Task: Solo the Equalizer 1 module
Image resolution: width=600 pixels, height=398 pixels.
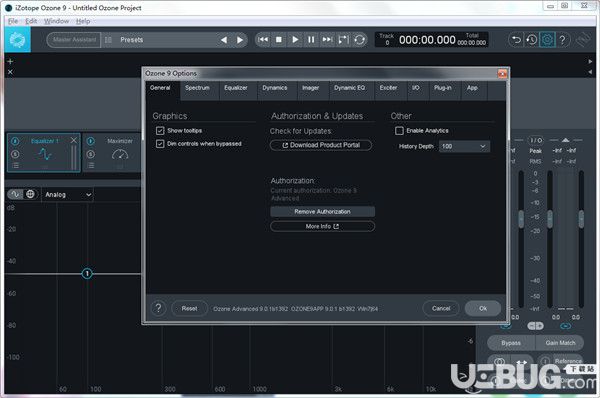Action: pos(15,154)
